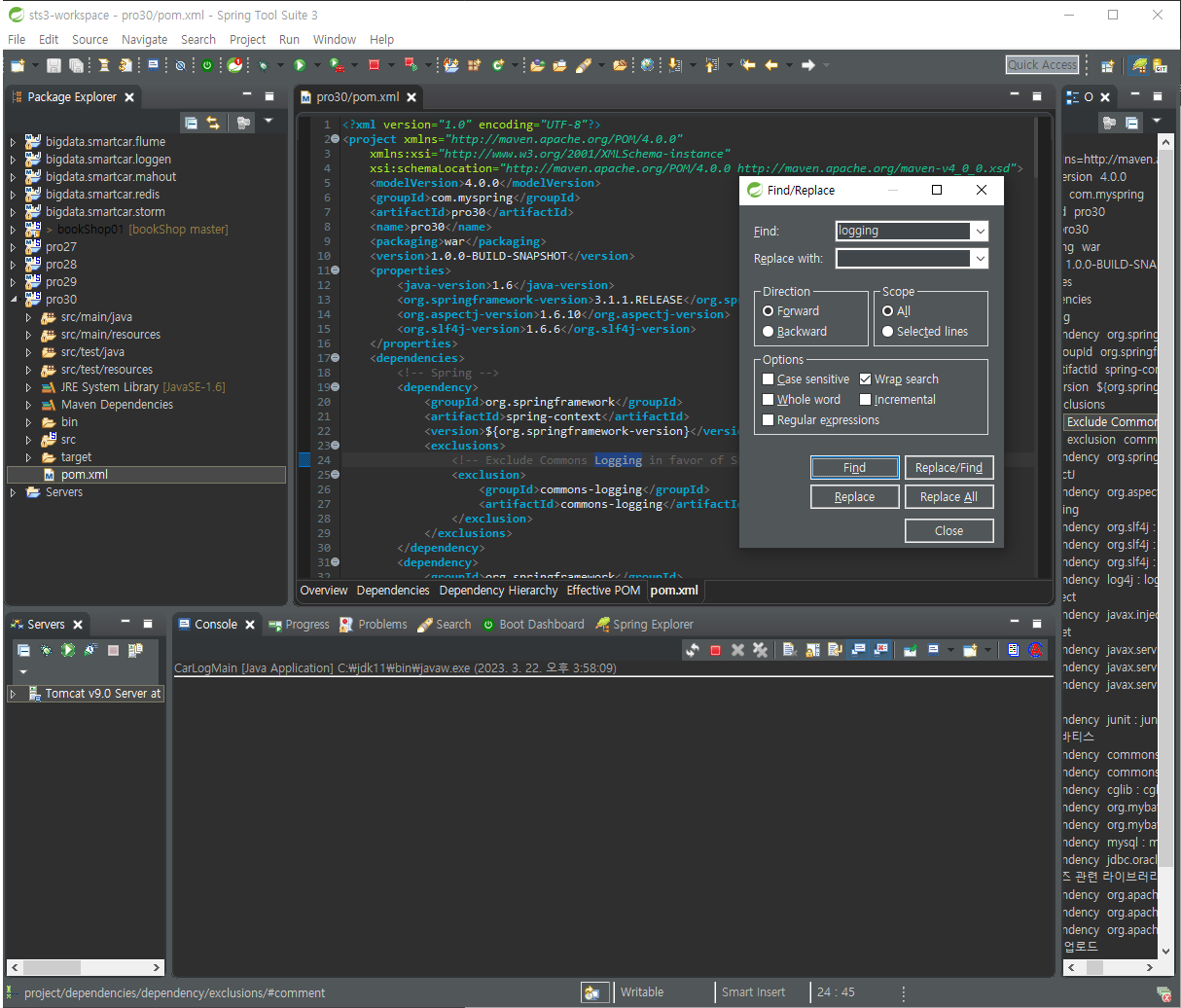Image resolution: width=1181 pixels, height=1008 pixels.
Task: Click the green Run toolbar icon
Action: tap(300, 65)
